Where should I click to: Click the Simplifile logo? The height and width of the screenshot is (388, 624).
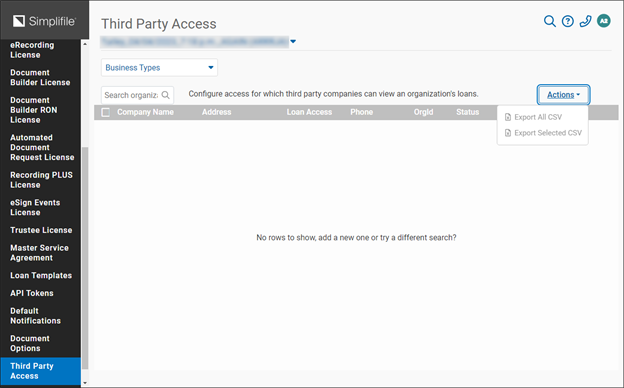click(44, 21)
